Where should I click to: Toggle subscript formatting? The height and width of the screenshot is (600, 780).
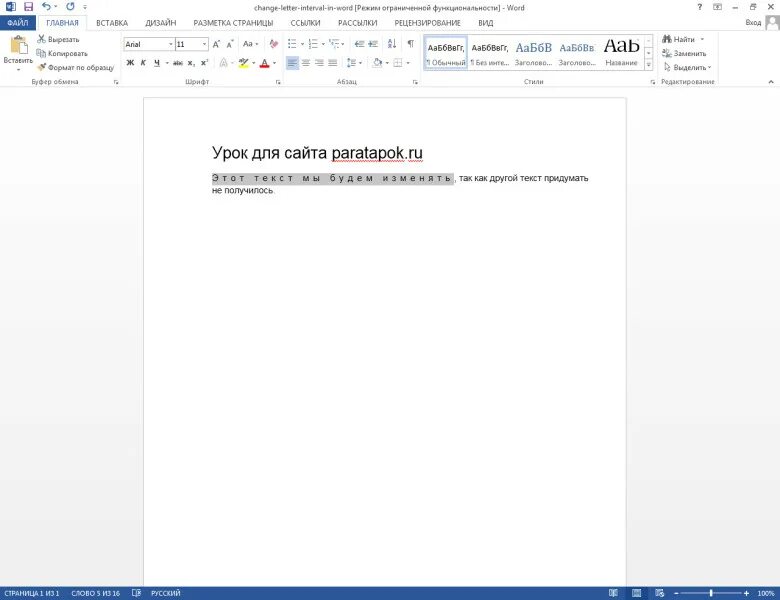tap(191, 63)
